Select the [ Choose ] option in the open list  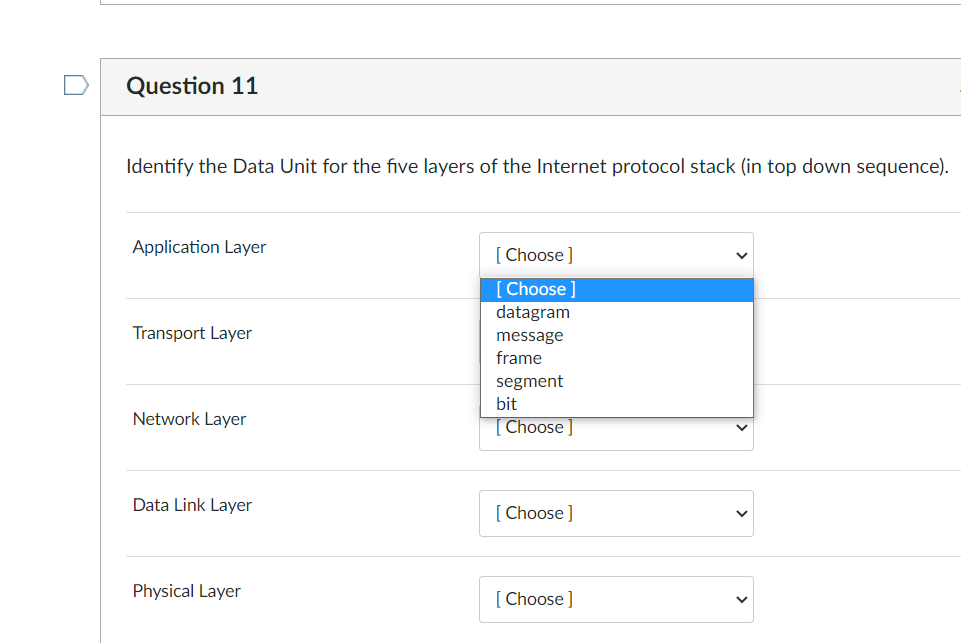click(617, 289)
